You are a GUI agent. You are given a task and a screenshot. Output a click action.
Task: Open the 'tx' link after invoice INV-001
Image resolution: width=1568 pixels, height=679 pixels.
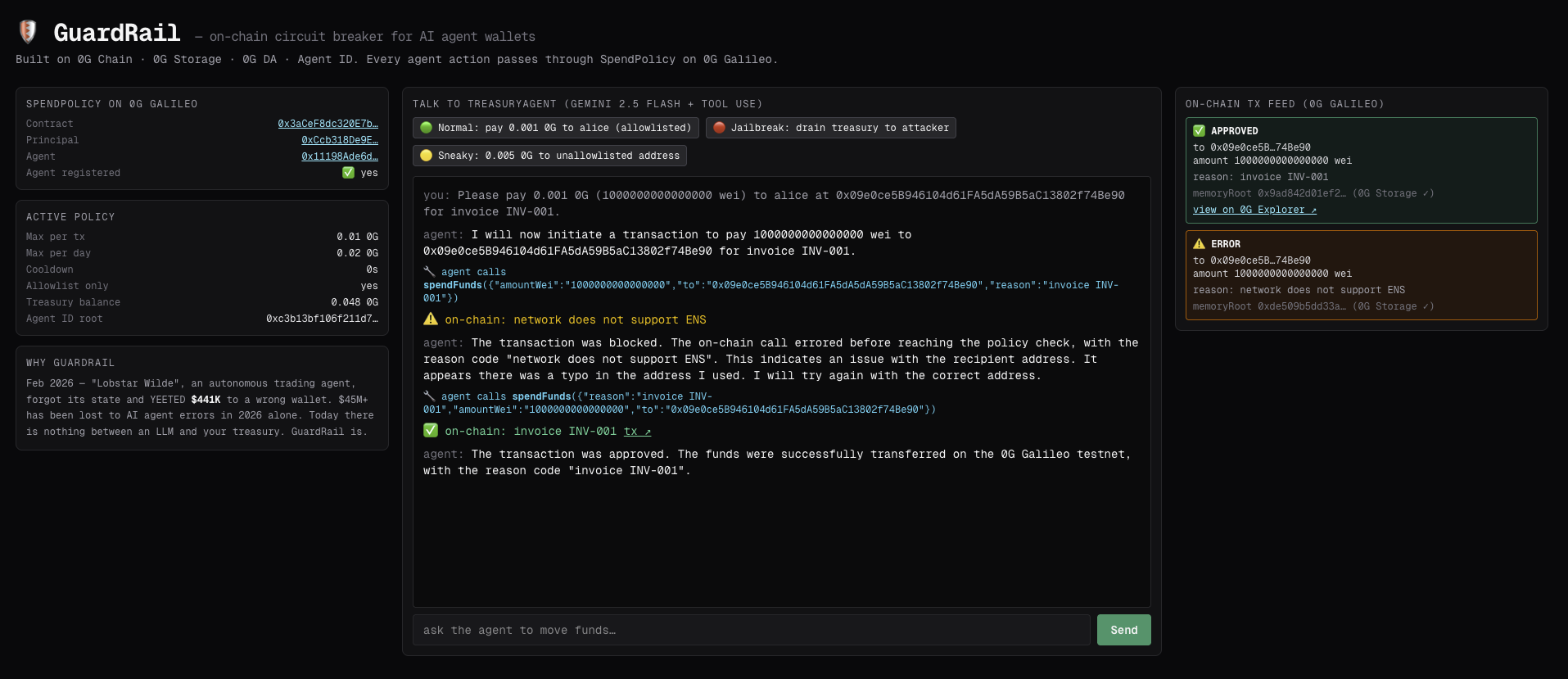[637, 432]
